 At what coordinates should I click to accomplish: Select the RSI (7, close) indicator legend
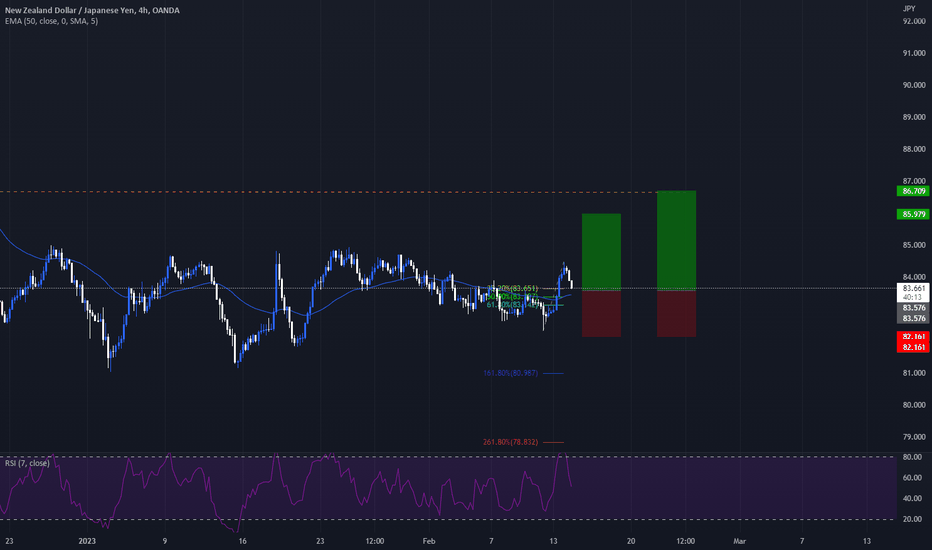(27, 463)
